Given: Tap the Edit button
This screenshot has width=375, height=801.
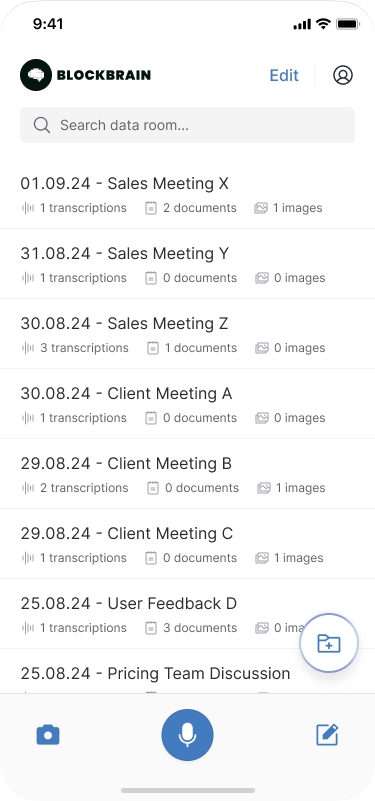Looking at the screenshot, I should [x=284, y=75].
